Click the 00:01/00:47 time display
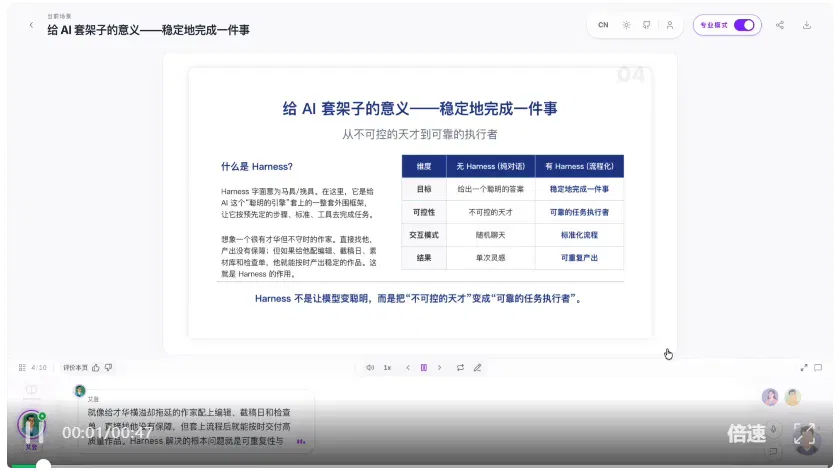The width and height of the screenshot is (835, 471). click(107, 433)
